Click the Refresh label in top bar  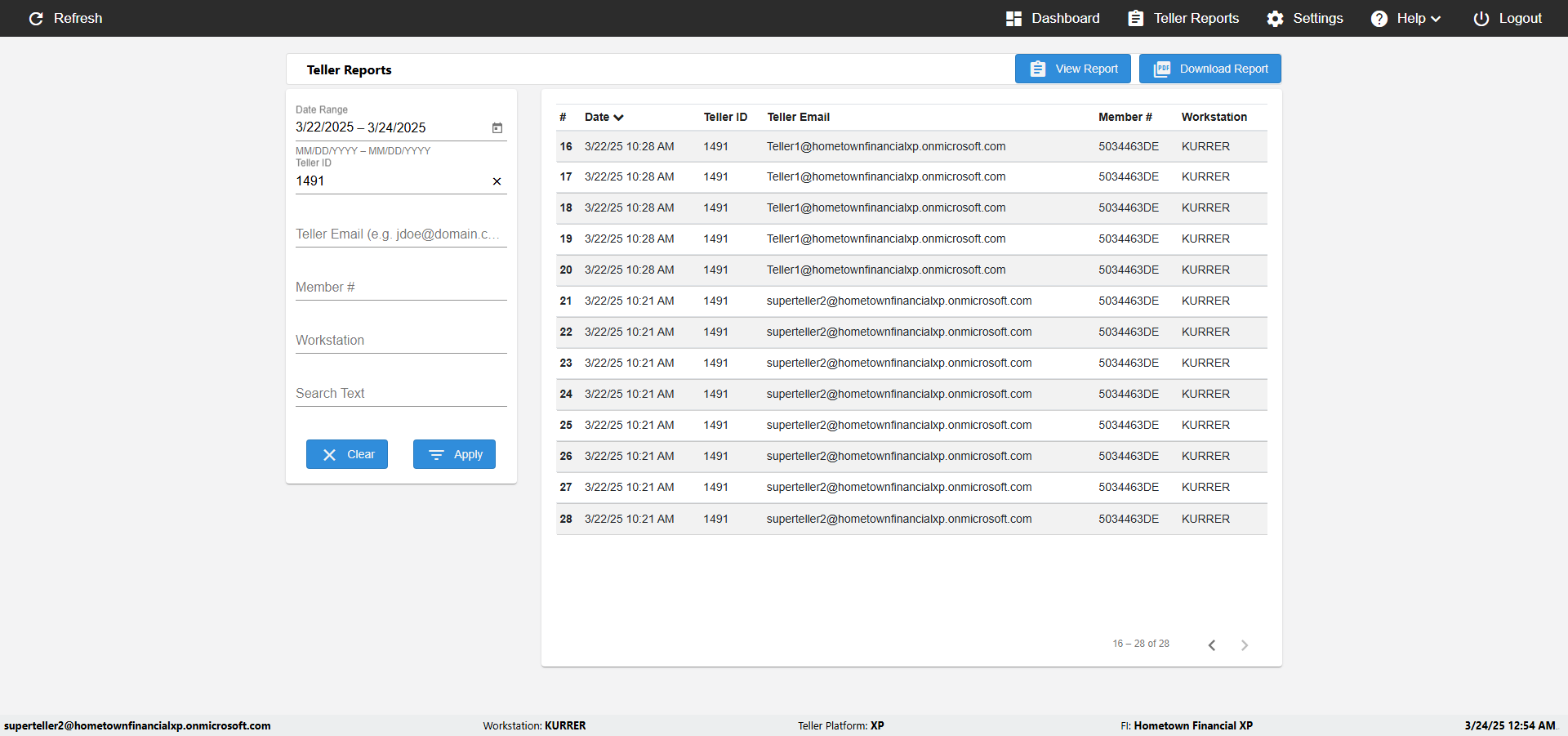pyautogui.click(x=78, y=18)
